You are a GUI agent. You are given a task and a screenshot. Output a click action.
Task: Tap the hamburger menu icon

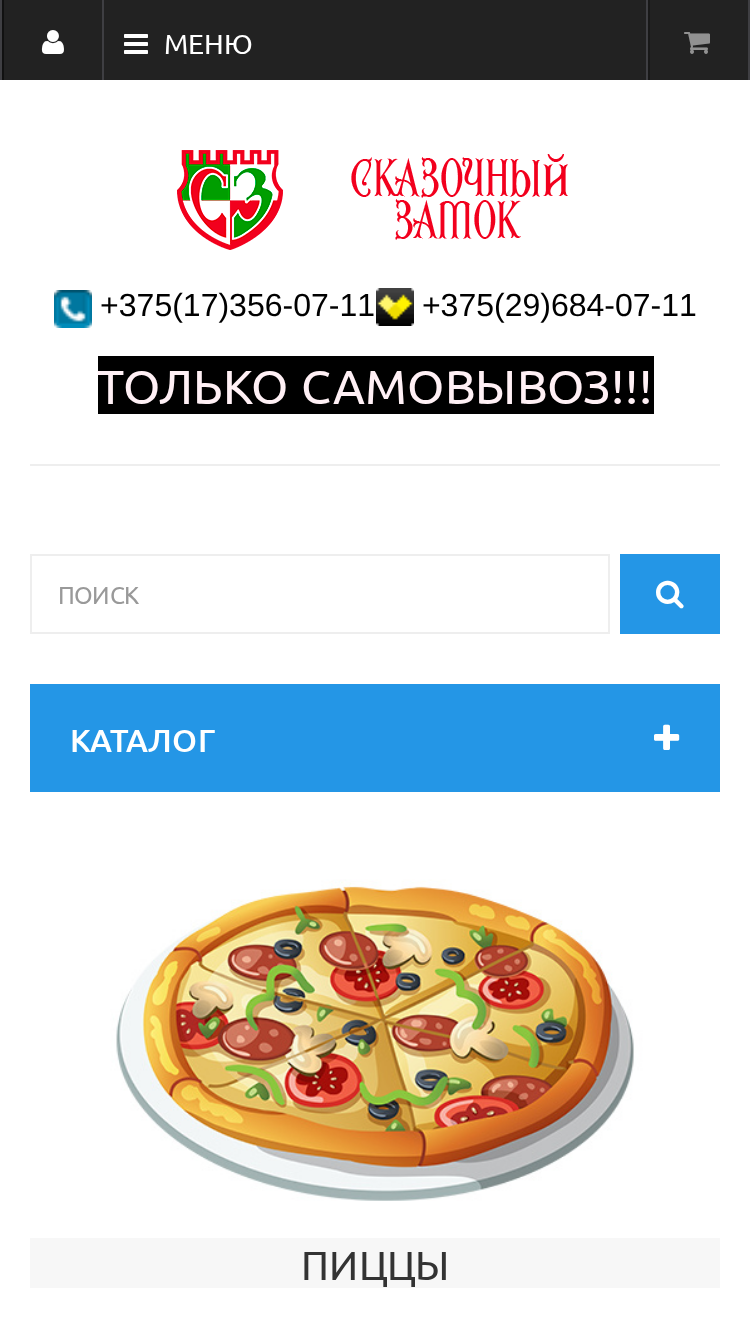point(136,44)
